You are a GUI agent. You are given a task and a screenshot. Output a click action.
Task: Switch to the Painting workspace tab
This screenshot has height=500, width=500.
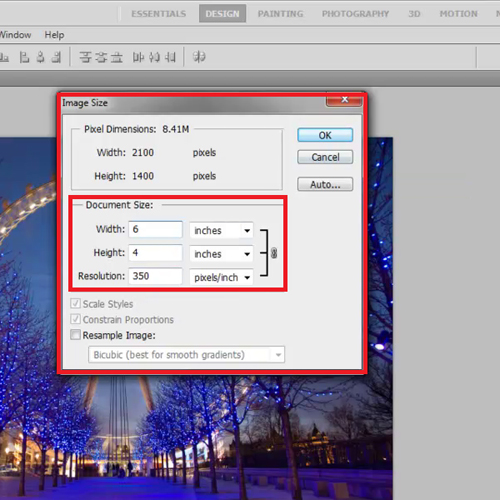[280, 14]
